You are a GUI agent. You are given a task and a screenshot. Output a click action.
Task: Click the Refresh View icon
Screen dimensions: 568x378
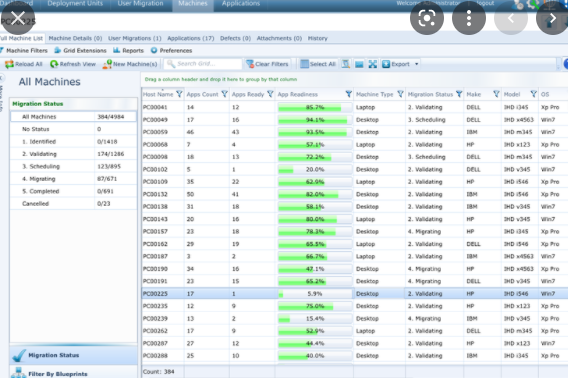click(54, 64)
